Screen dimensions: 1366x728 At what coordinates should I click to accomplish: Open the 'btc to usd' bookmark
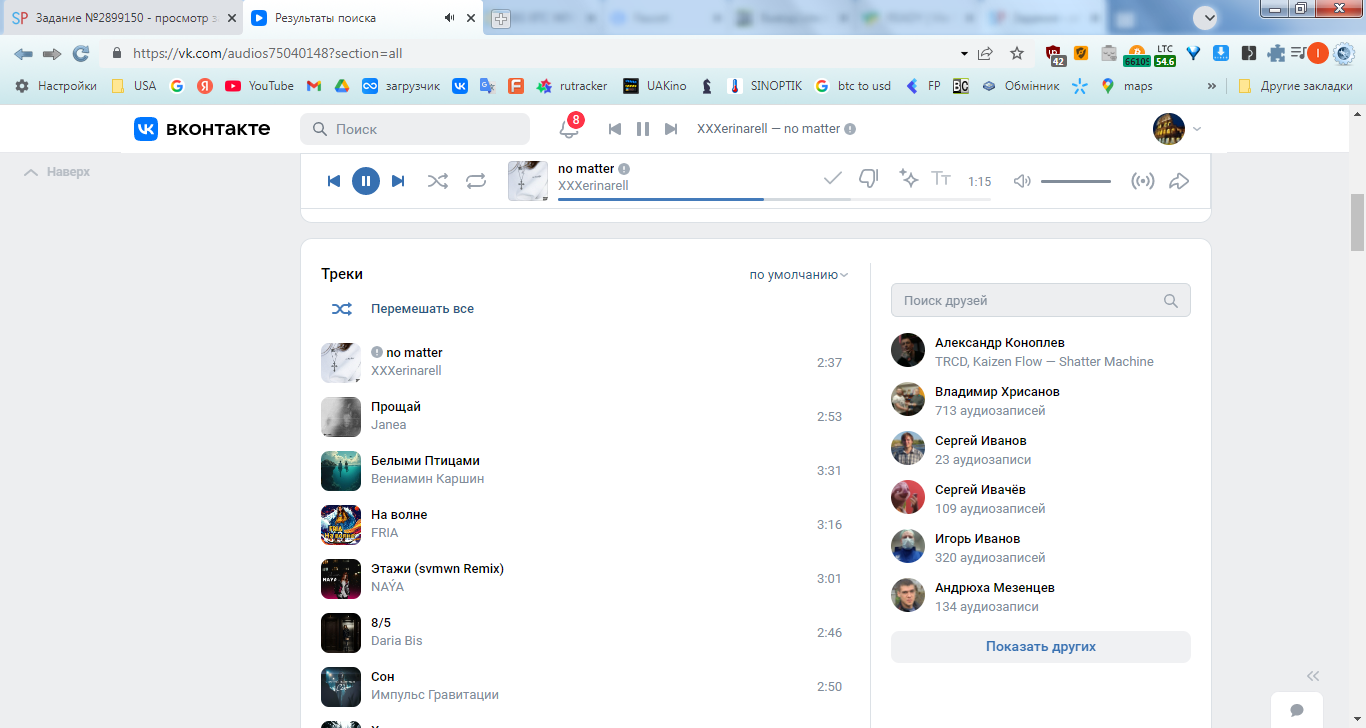tap(853, 86)
